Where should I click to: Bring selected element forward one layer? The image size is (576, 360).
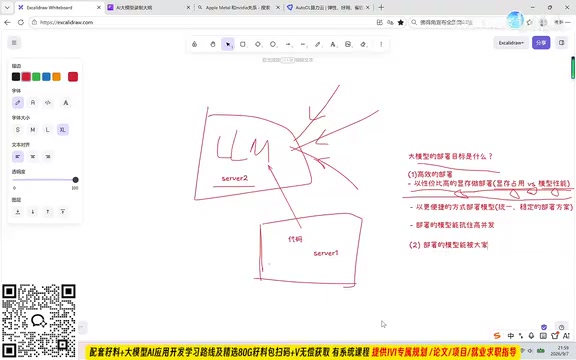48,212
